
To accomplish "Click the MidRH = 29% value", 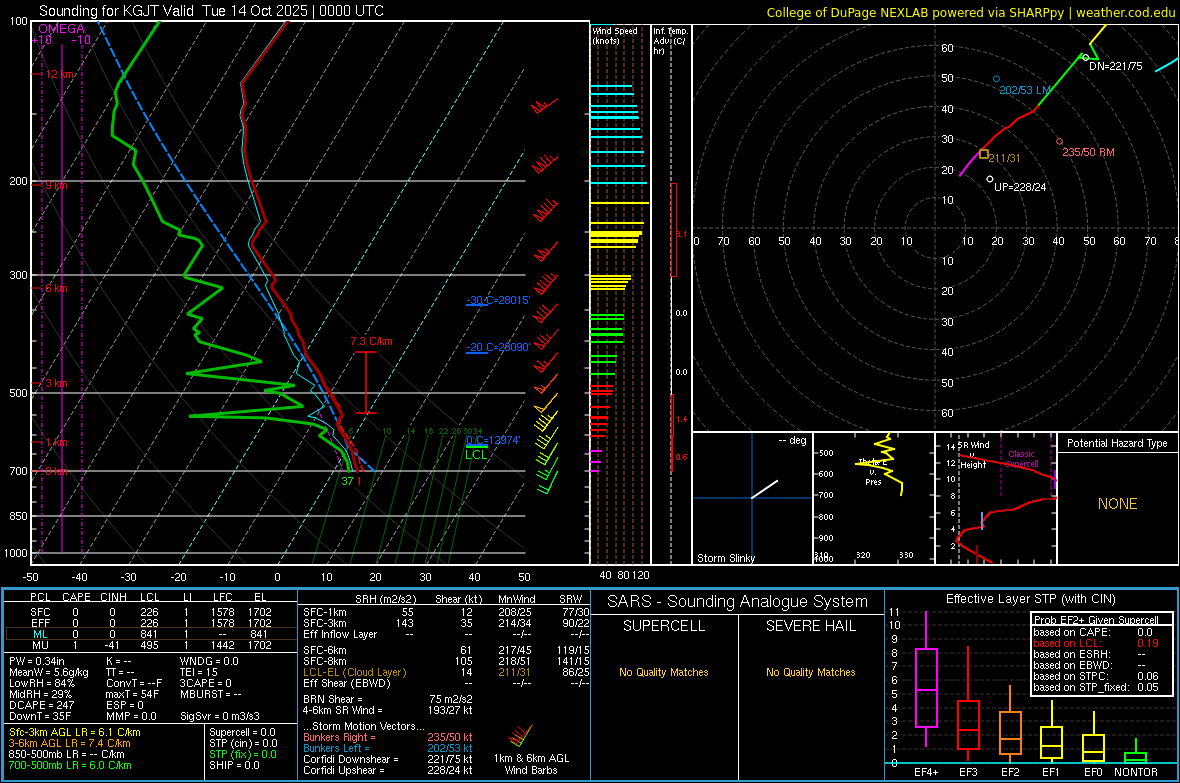I will point(40,694).
